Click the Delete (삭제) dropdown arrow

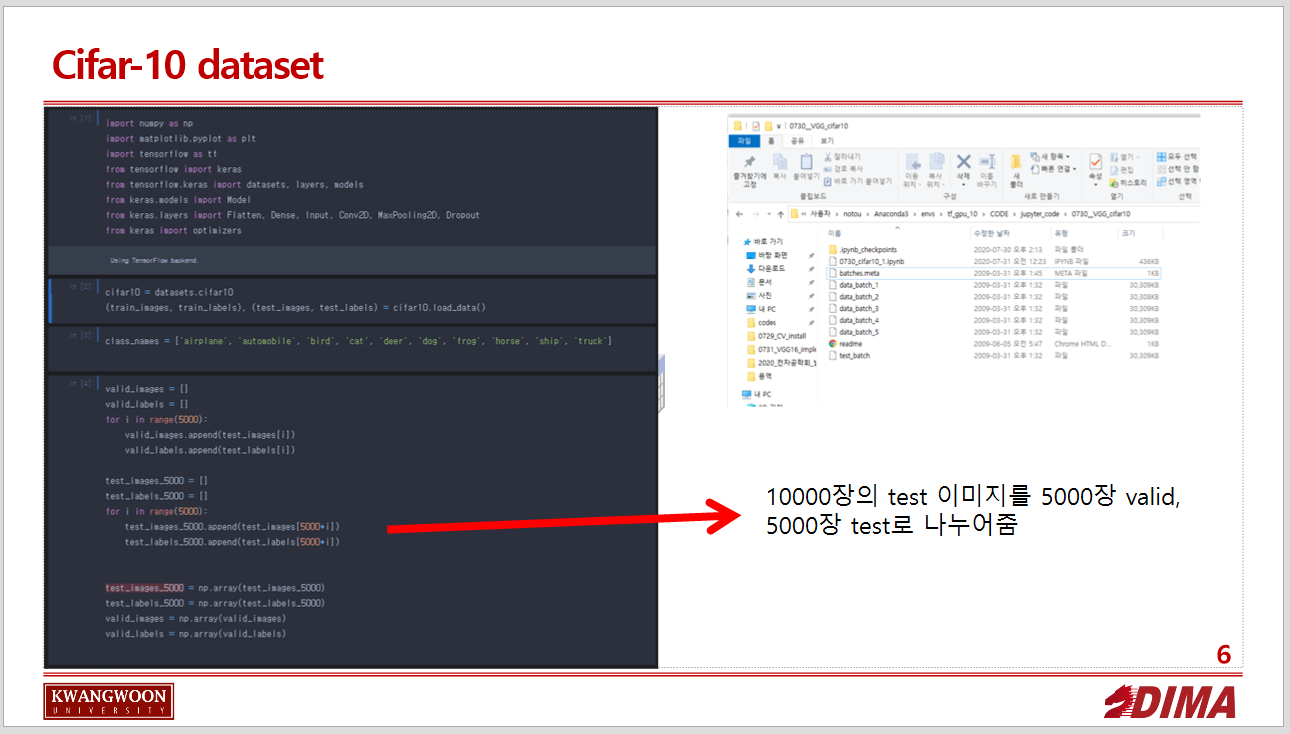tap(963, 185)
